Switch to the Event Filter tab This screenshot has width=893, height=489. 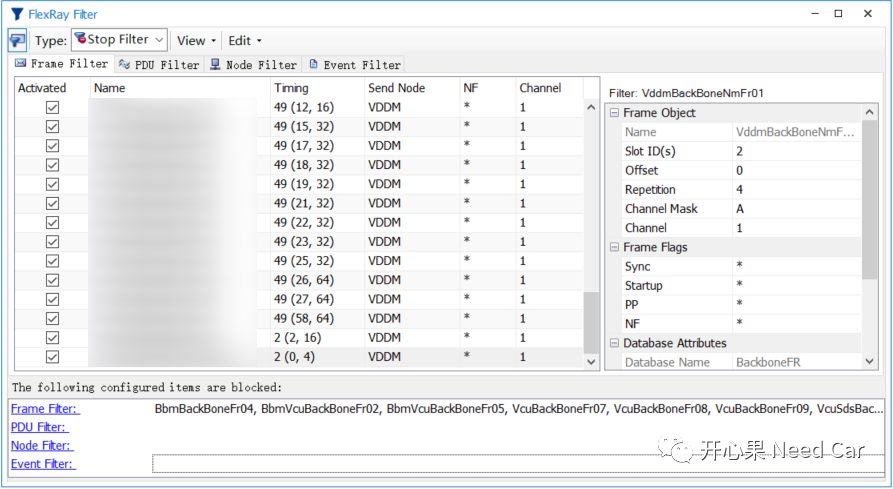(354, 64)
